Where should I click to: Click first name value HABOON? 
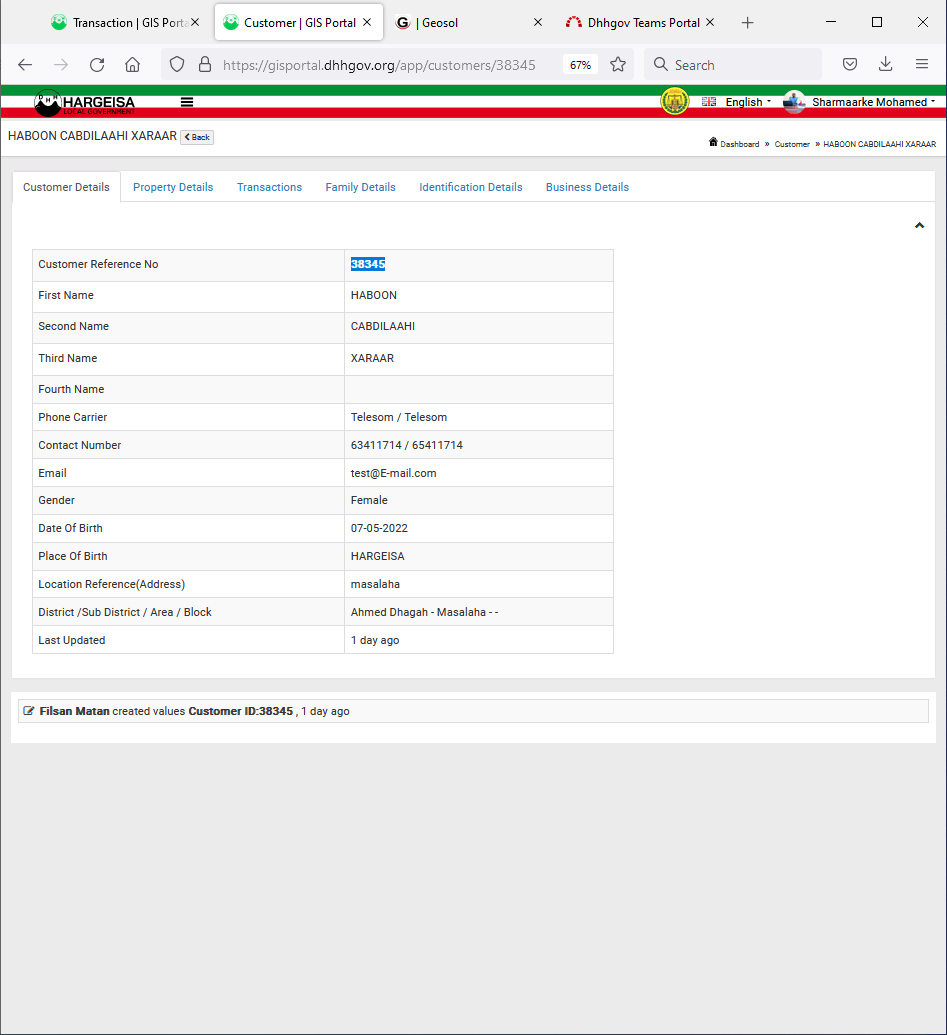tap(374, 295)
